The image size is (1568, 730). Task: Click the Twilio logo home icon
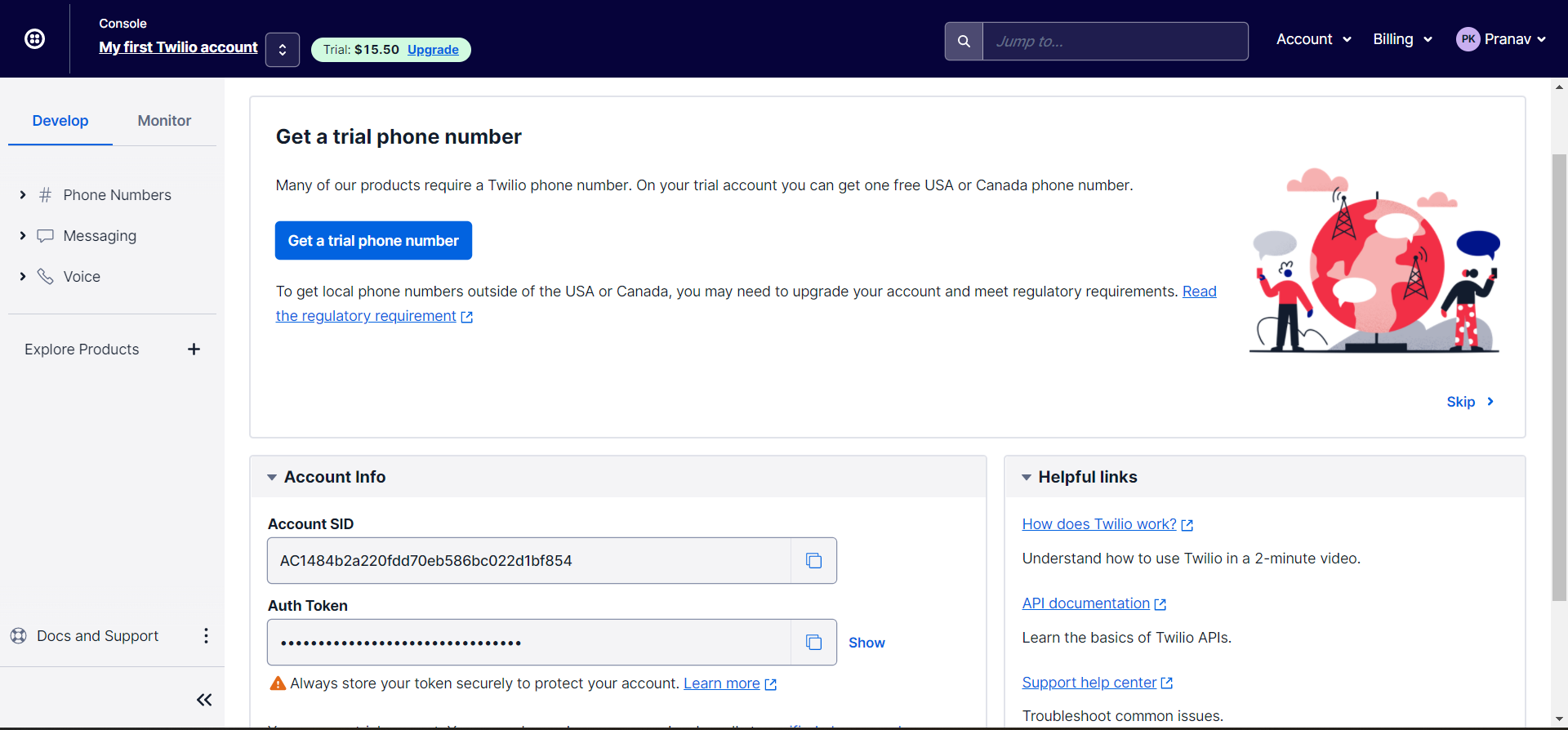(x=35, y=38)
